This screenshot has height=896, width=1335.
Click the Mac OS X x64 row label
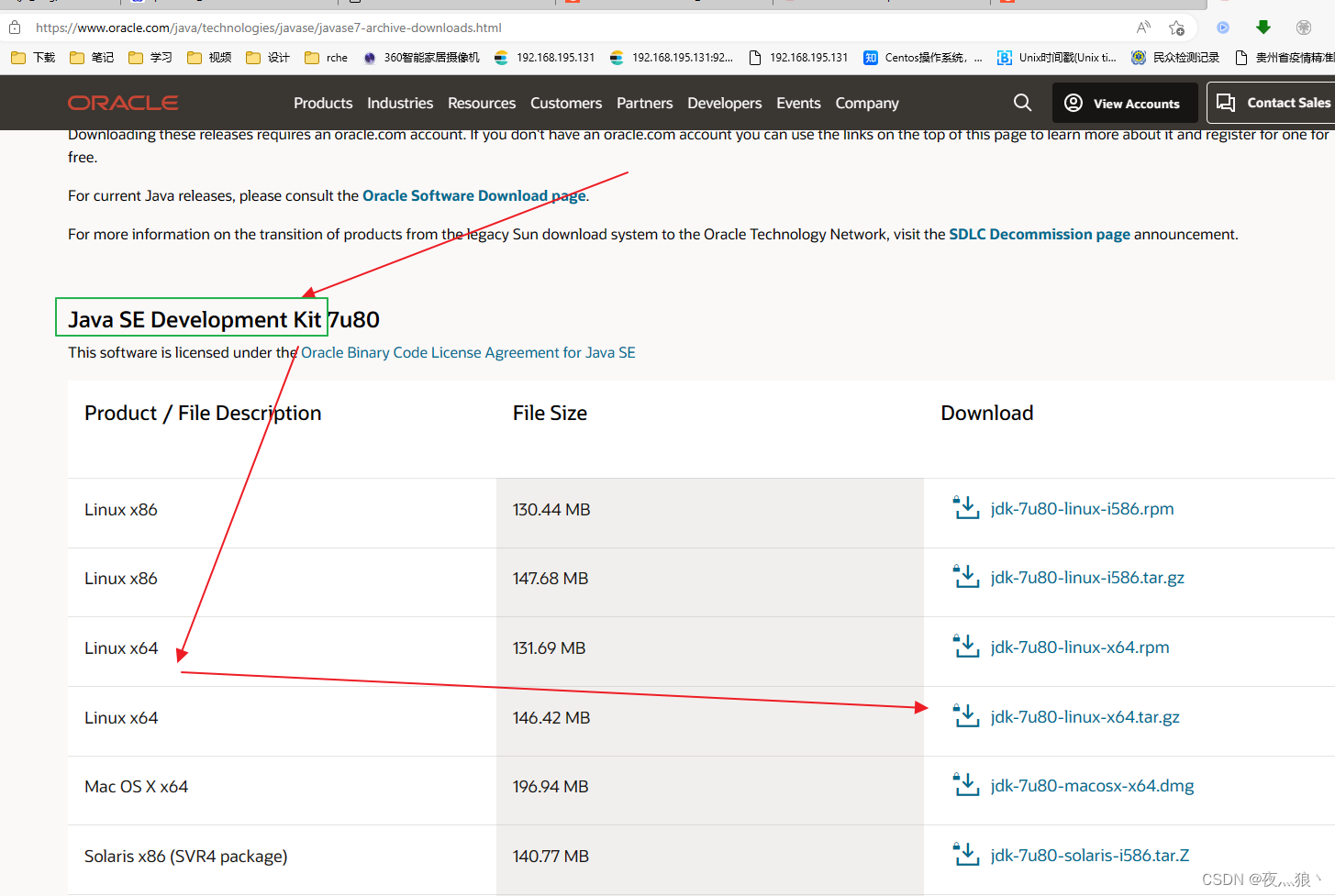pos(136,786)
